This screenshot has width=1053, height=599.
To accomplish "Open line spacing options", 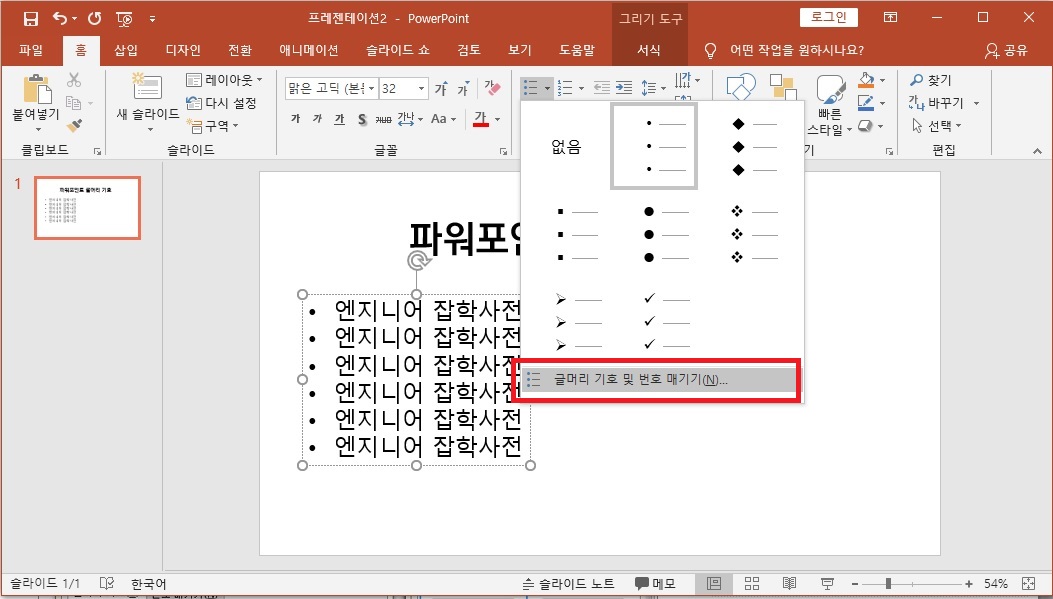I will pyautogui.click(x=653, y=88).
